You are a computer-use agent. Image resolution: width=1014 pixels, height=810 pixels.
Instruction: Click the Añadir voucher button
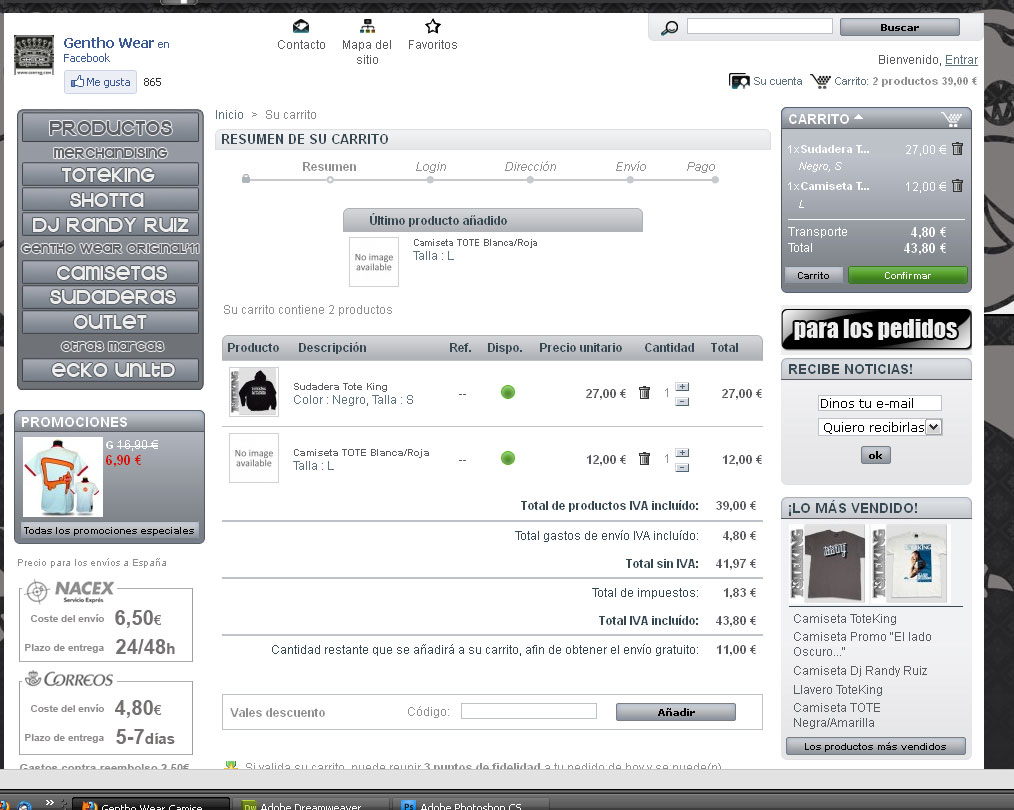click(676, 712)
